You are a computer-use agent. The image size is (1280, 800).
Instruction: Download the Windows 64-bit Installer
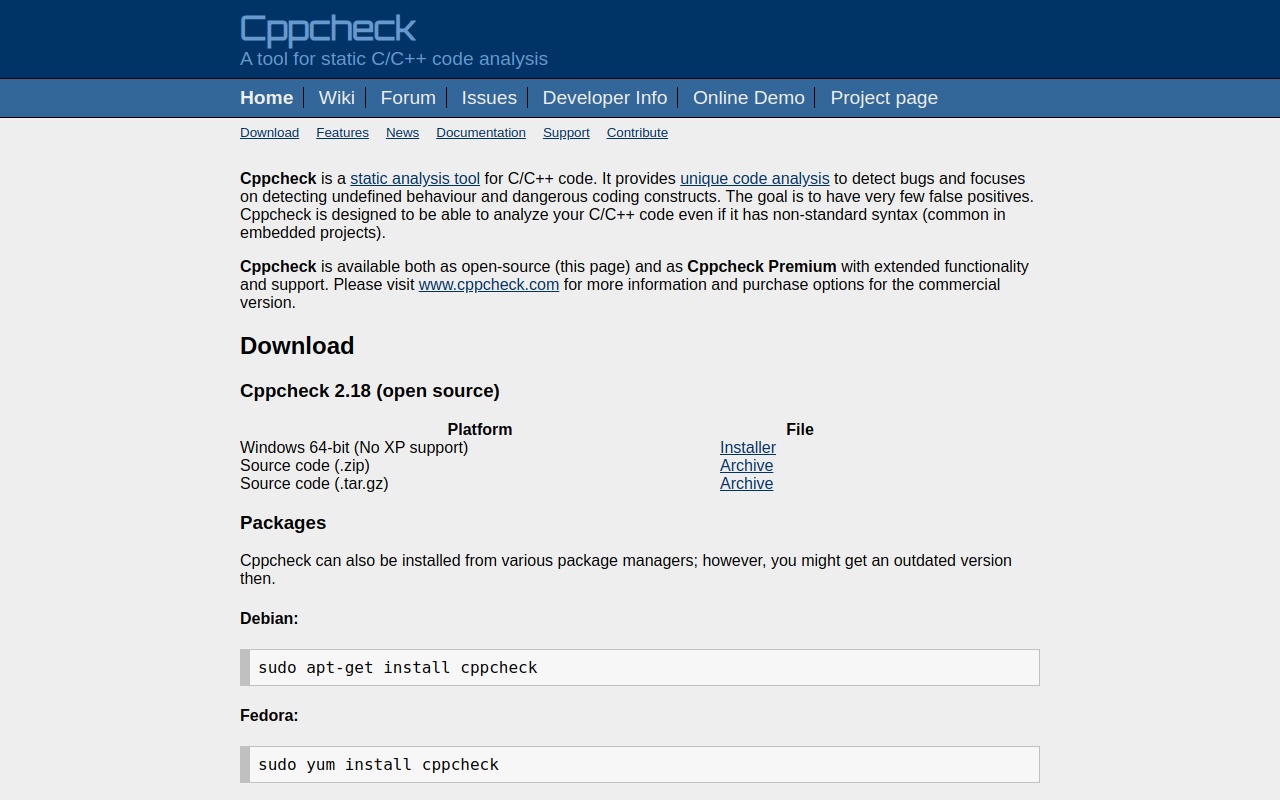coord(747,448)
